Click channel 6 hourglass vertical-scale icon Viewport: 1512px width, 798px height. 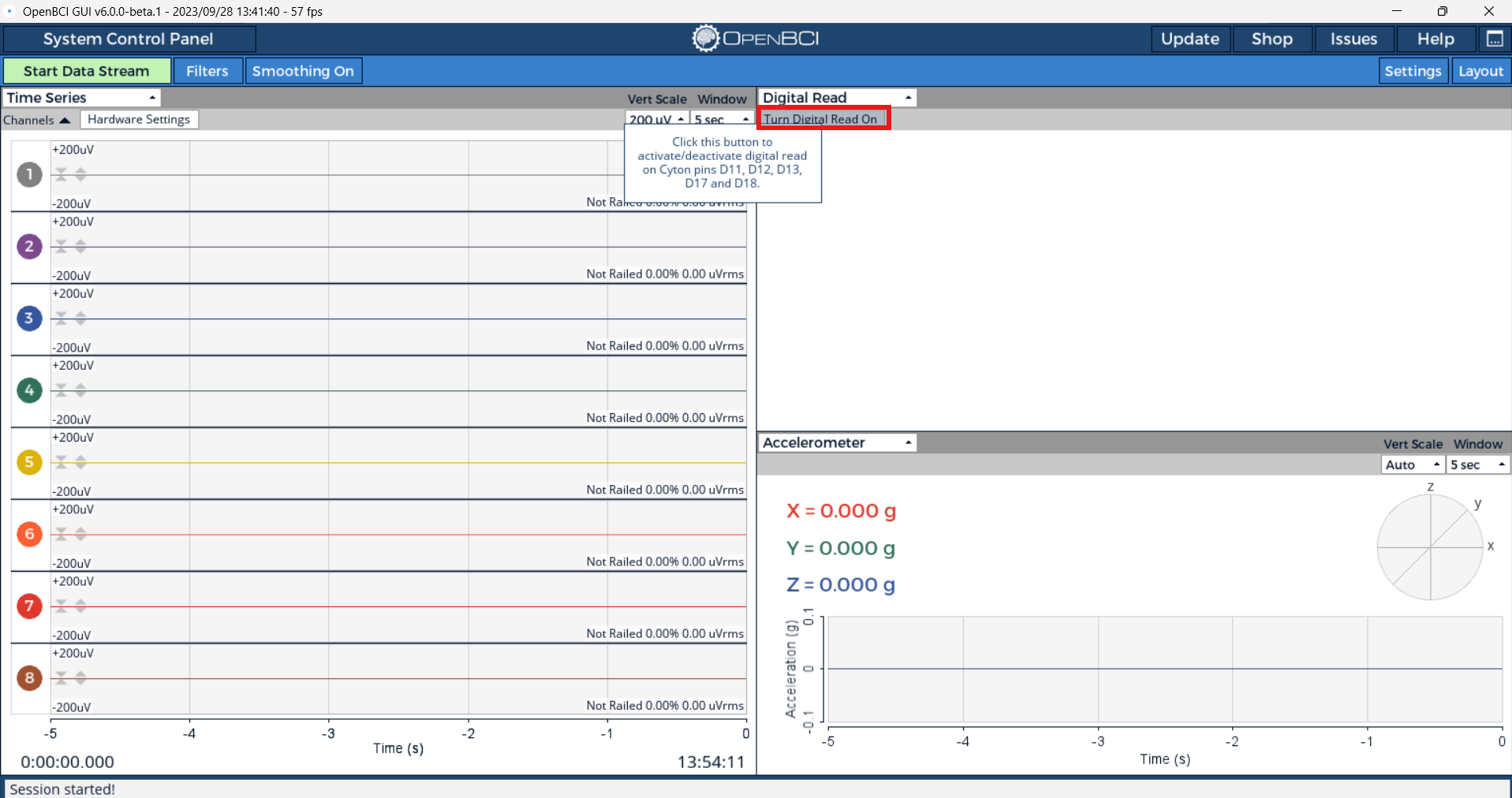point(61,534)
